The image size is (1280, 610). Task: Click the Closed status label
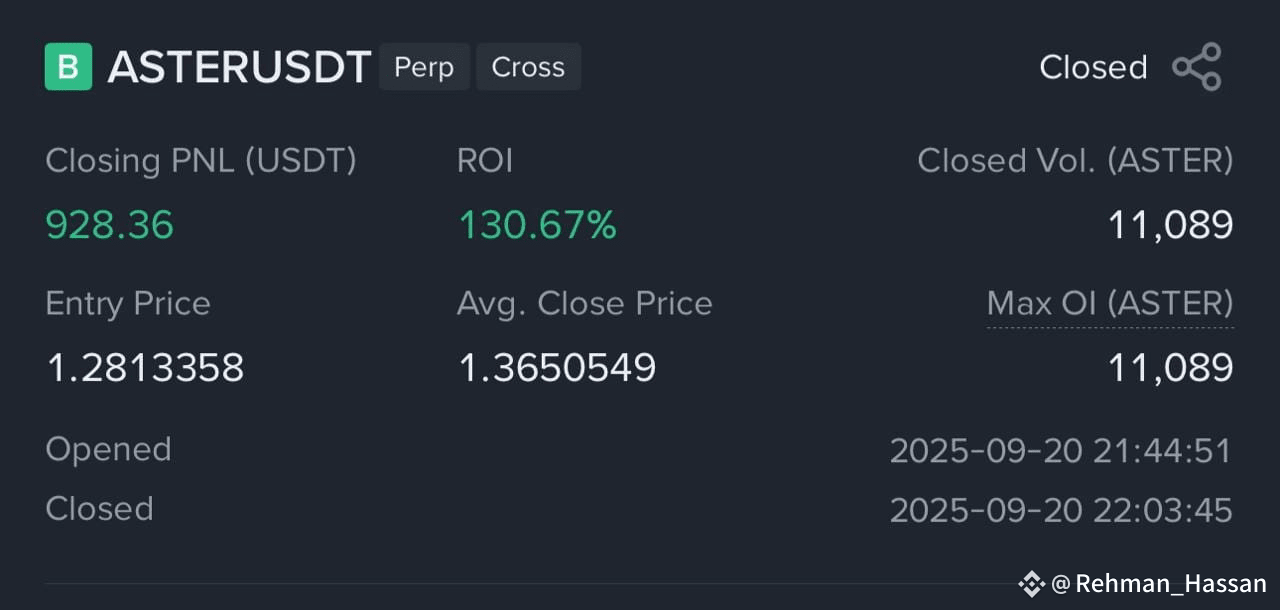(1093, 67)
